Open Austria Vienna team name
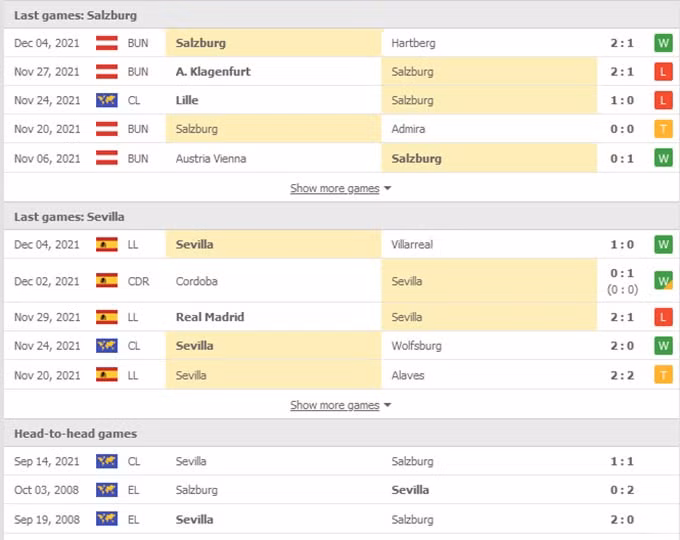Viewport: 680px width, 540px height. 211,158
